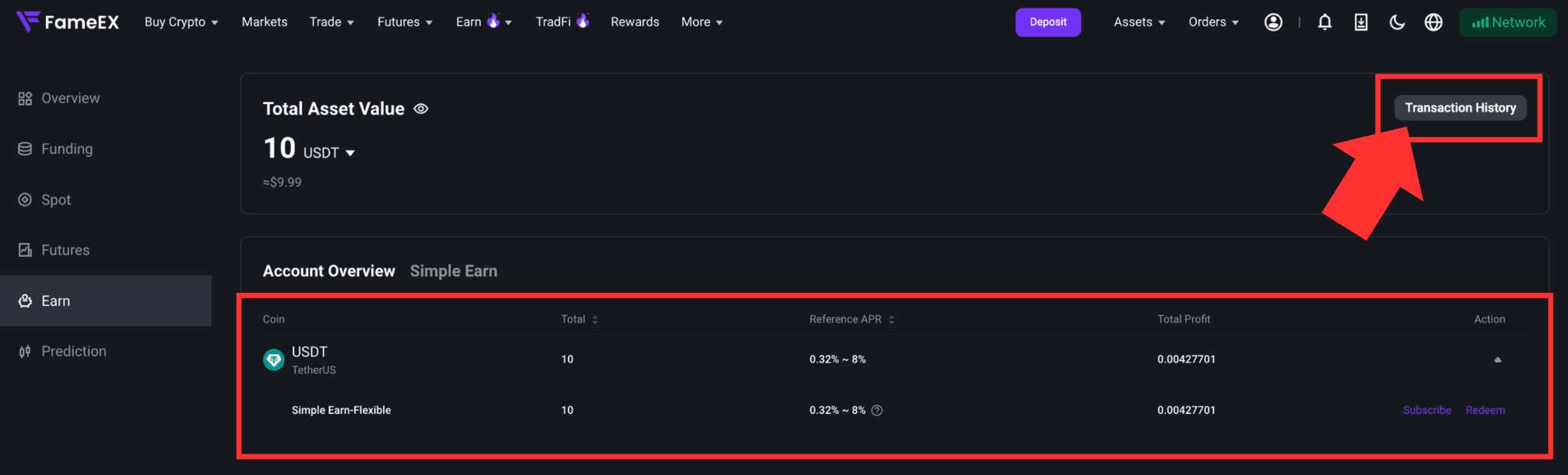1568x475 pixels.
Task: Open the Rewards page
Action: (635, 22)
